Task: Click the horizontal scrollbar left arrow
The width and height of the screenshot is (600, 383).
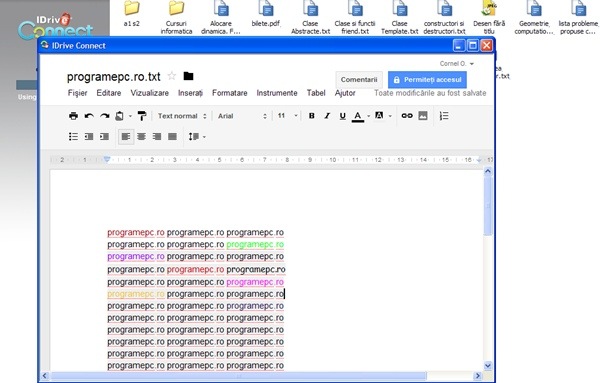Action: (x=45, y=376)
